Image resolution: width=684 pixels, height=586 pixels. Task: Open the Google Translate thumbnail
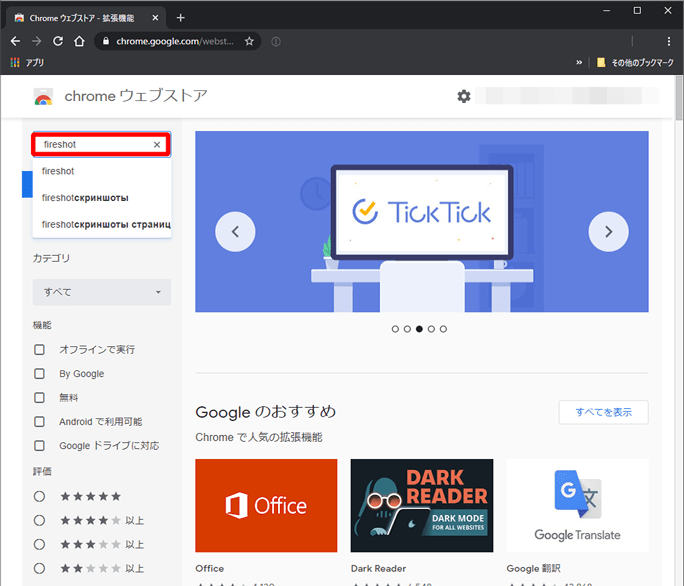point(578,505)
